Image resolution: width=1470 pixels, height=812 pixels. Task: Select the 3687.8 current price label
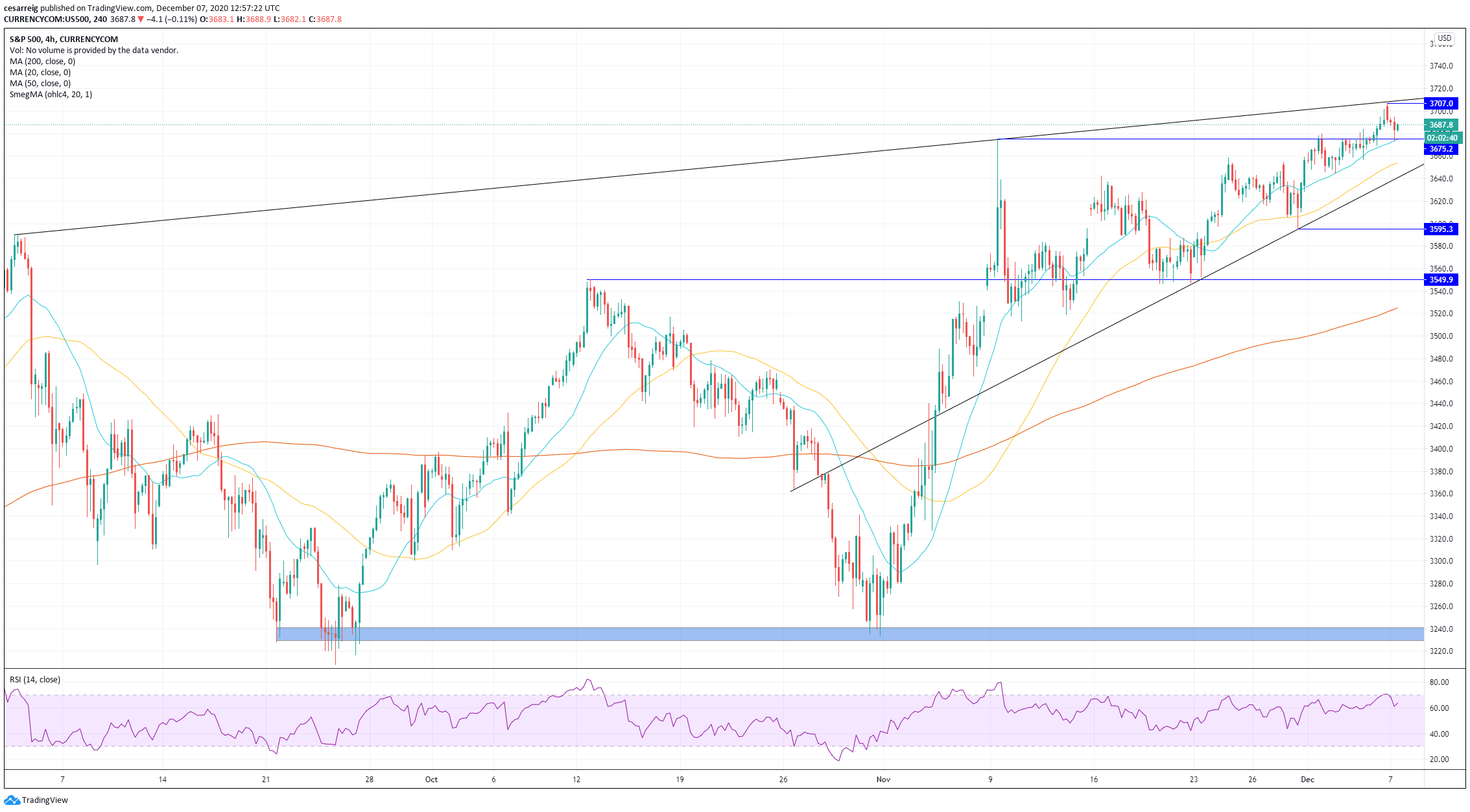(x=1441, y=125)
